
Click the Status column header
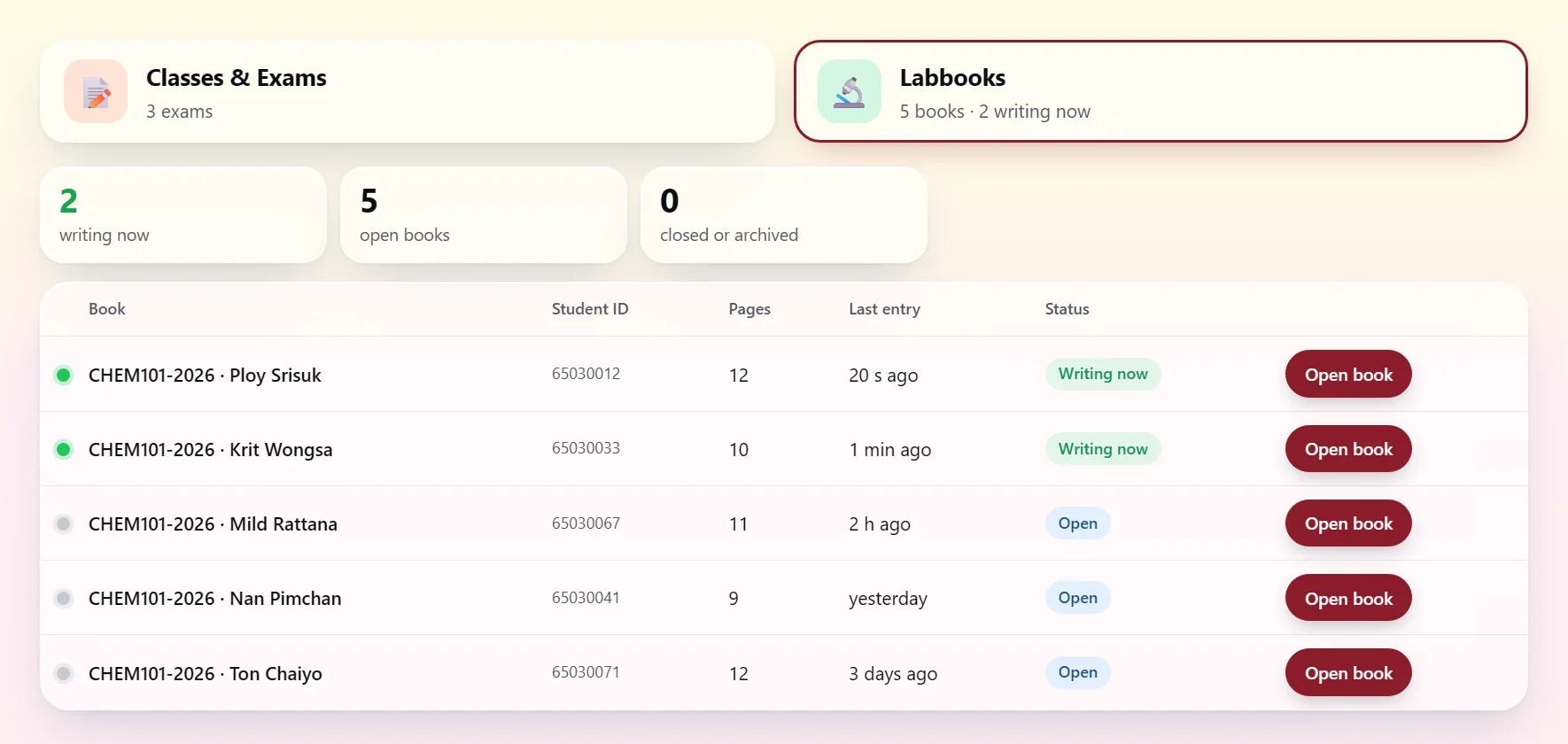tap(1067, 309)
